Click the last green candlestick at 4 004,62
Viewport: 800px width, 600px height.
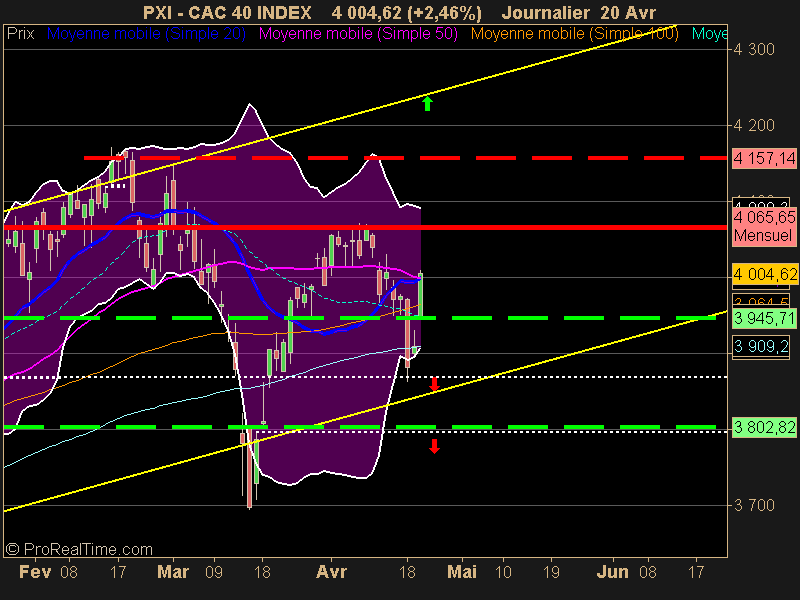pyautogui.click(x=420, y=295)
